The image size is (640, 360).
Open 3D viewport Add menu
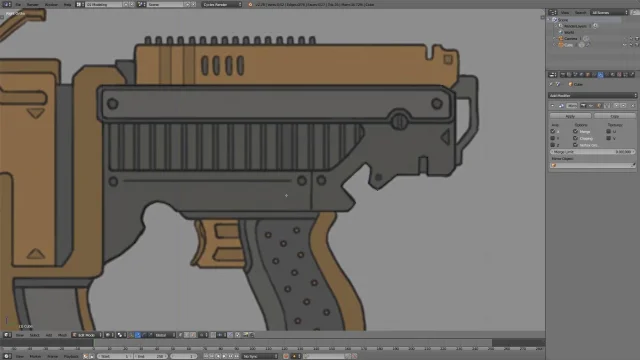click(49, 335)
